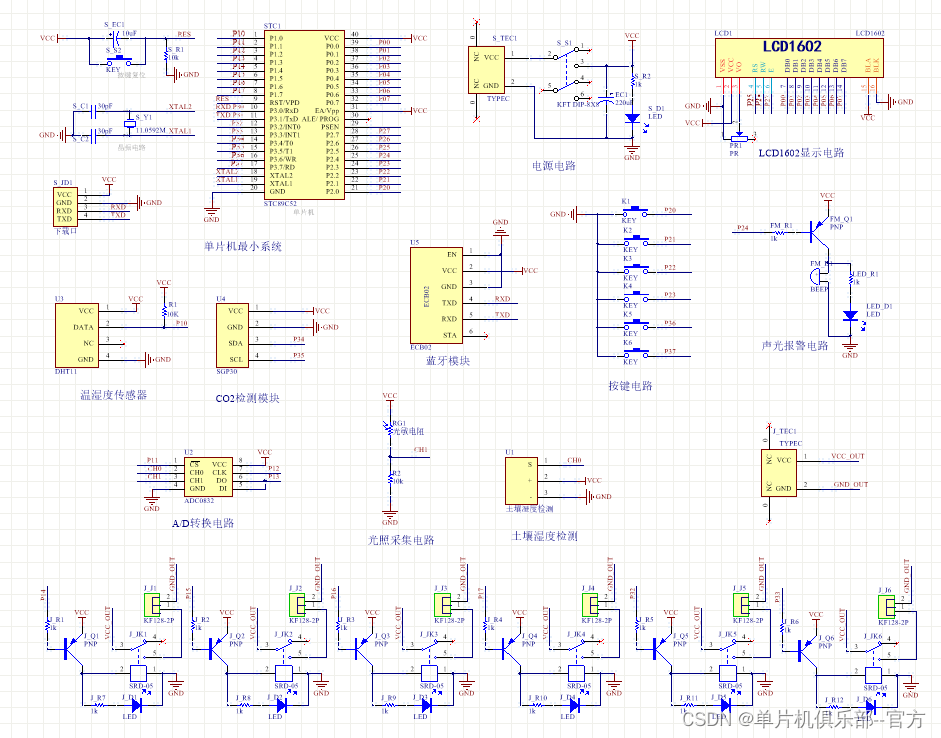Click the soil moisture sensor block U1

[522, 481]
